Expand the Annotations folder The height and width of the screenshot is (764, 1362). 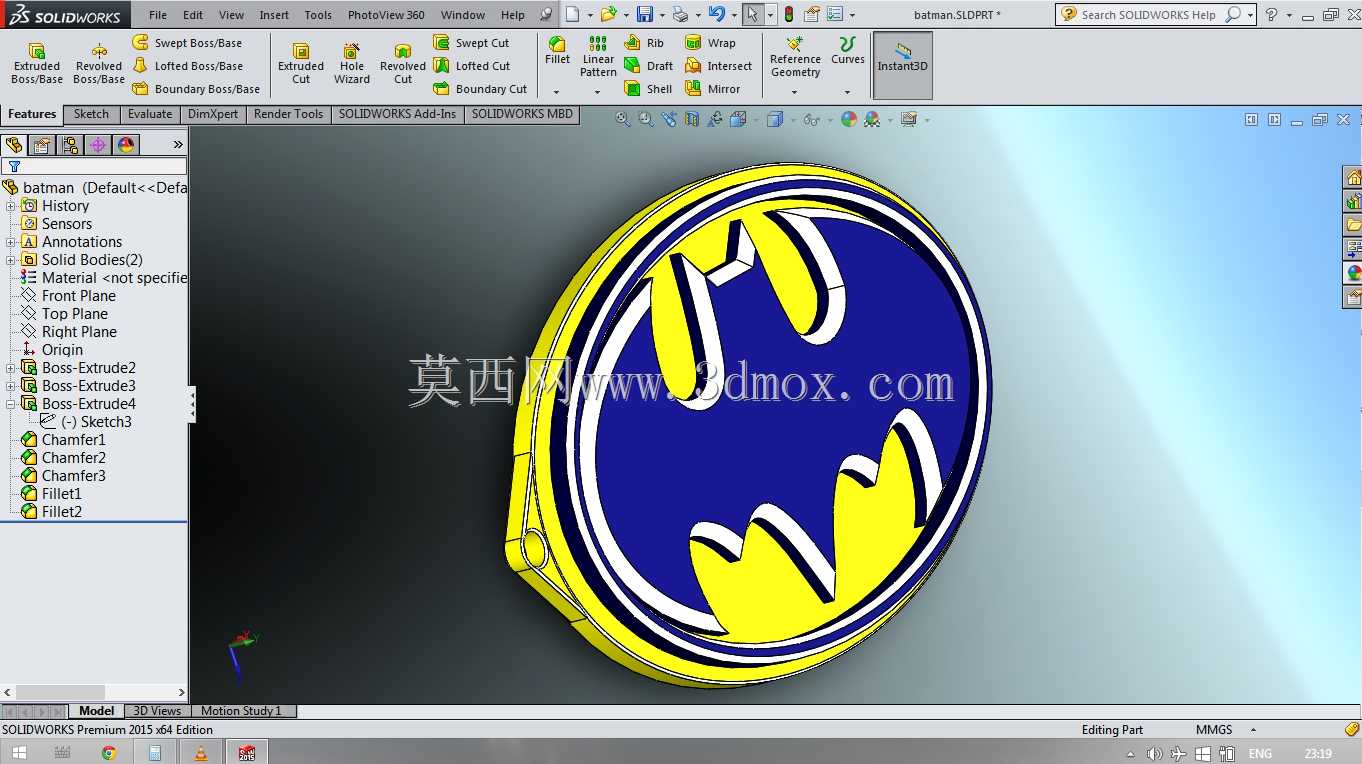point(11,242)
